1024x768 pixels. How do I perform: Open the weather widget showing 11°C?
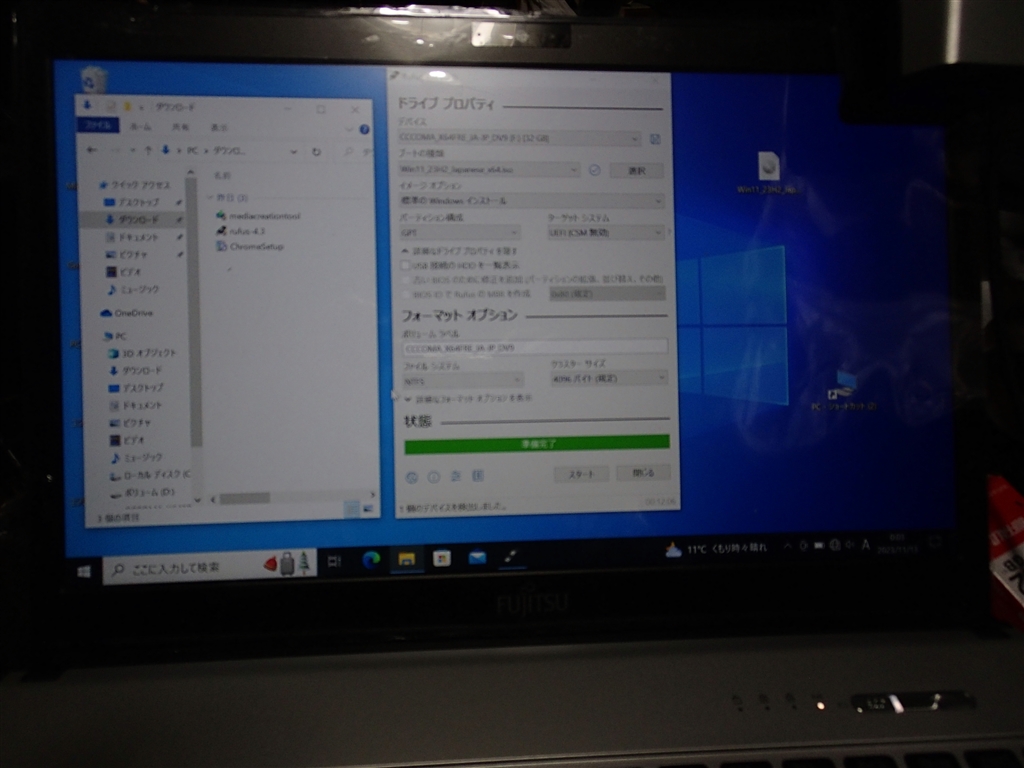(x=716, y=549)
